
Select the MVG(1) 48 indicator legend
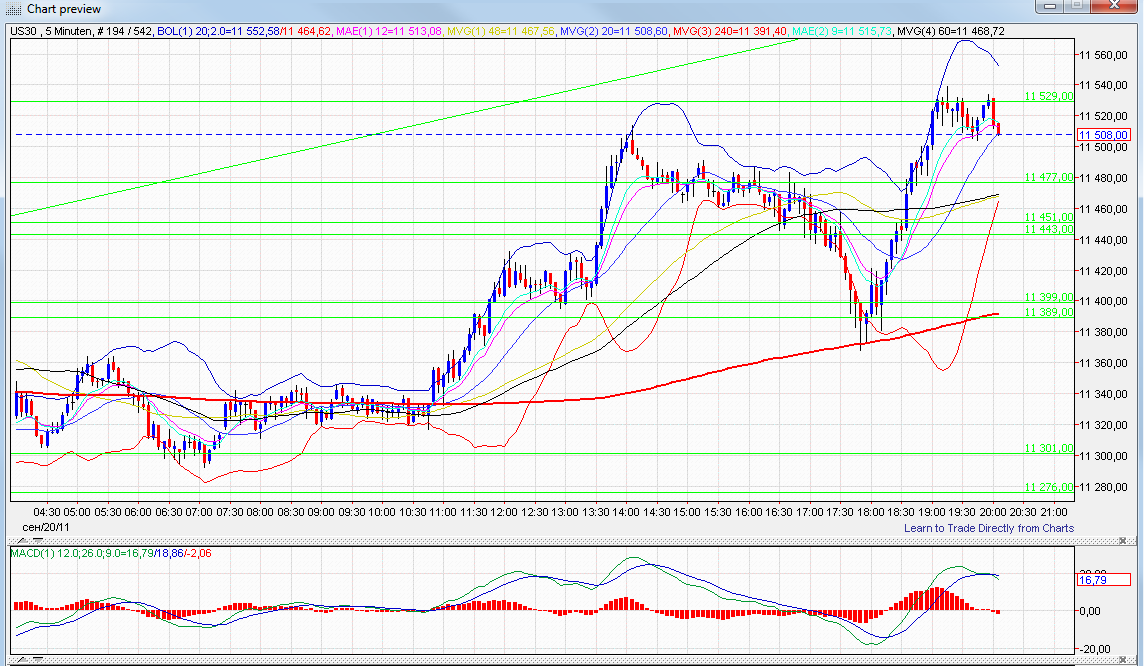coord(500,31)
